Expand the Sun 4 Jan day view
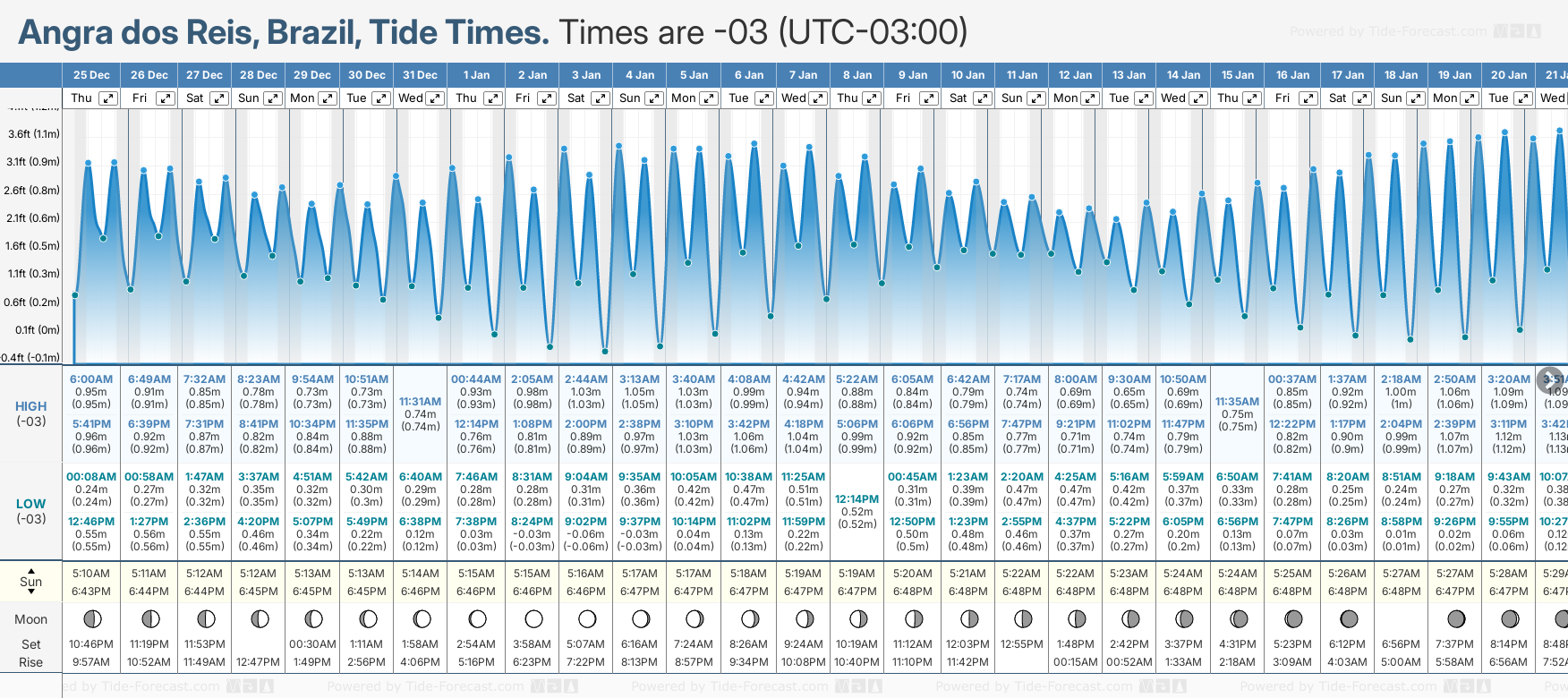This screenshot has height=698, width=1568. pos(654,98)
